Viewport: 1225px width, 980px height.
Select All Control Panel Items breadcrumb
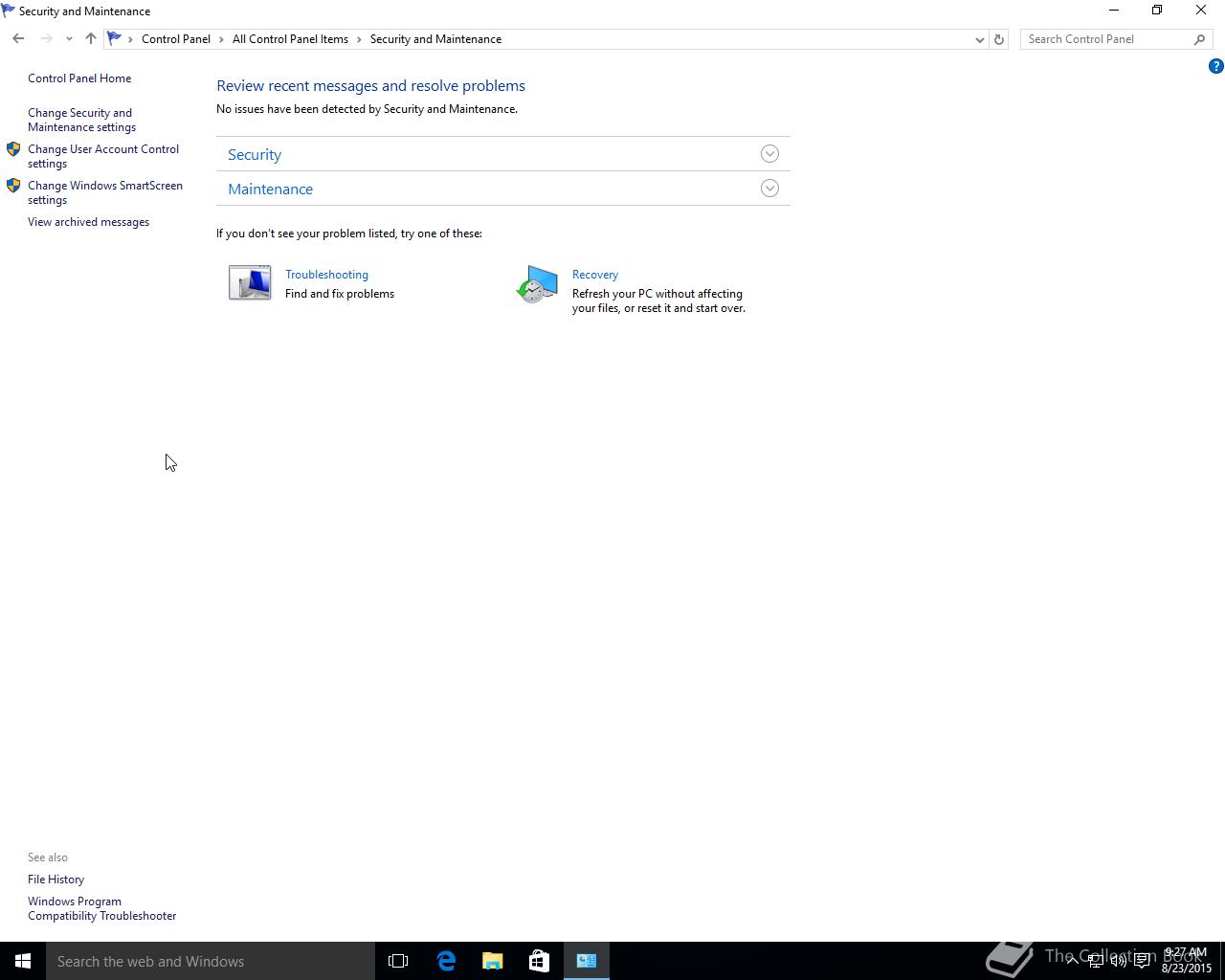(290, 39)
